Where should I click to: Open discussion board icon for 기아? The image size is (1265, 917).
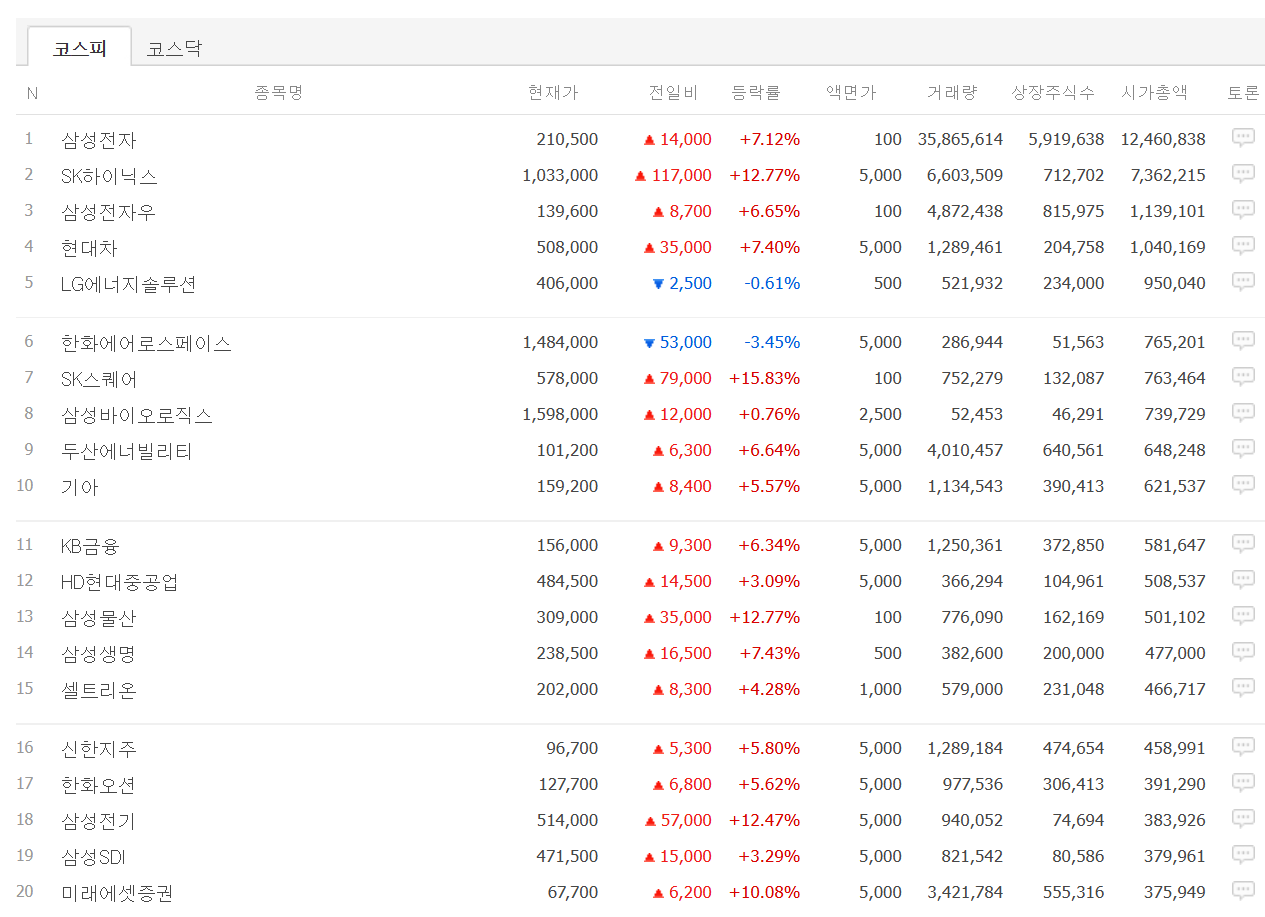[x=1243, y=485]
